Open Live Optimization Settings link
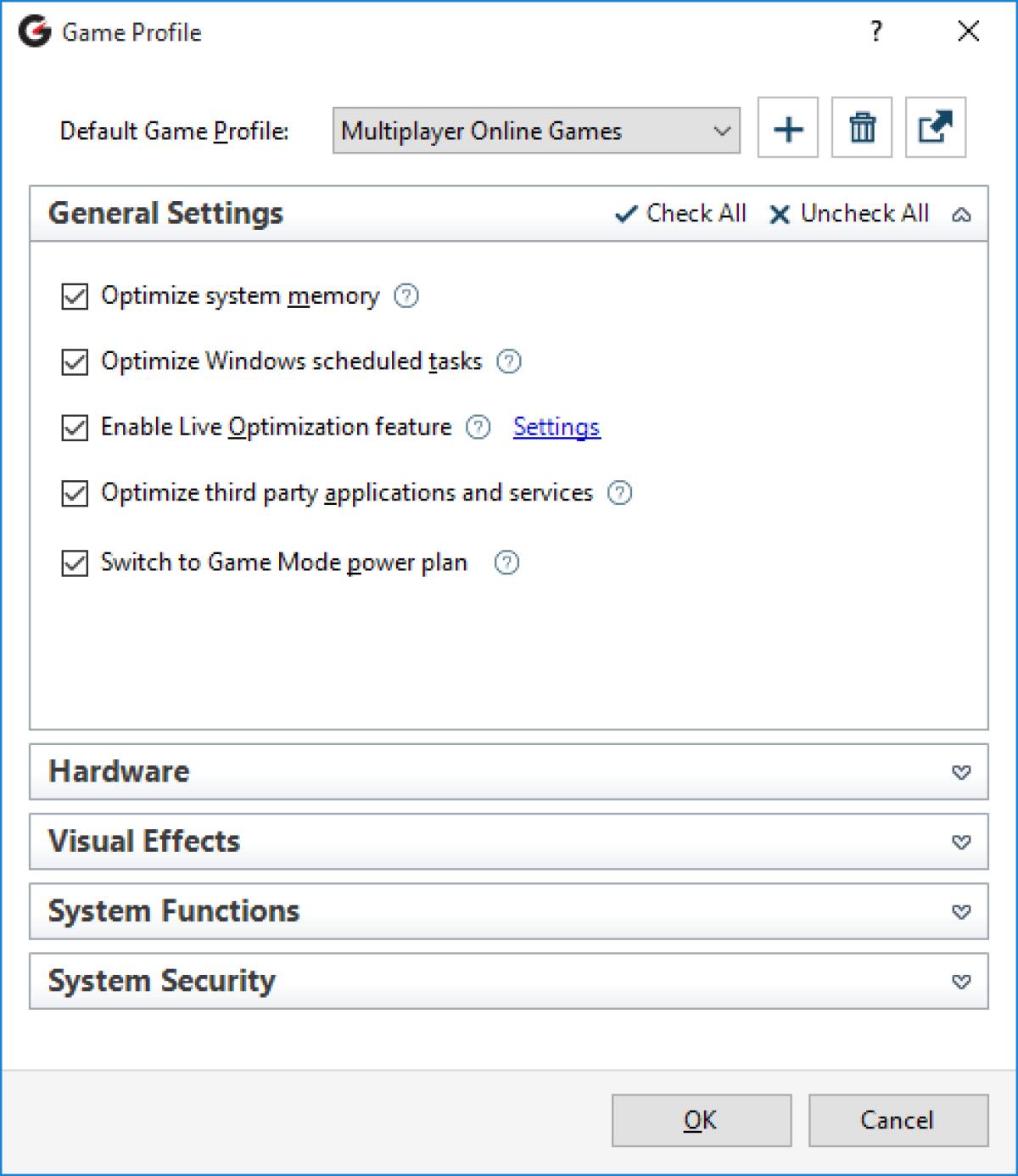The image size is (1018, 1176). click(556, 427)
